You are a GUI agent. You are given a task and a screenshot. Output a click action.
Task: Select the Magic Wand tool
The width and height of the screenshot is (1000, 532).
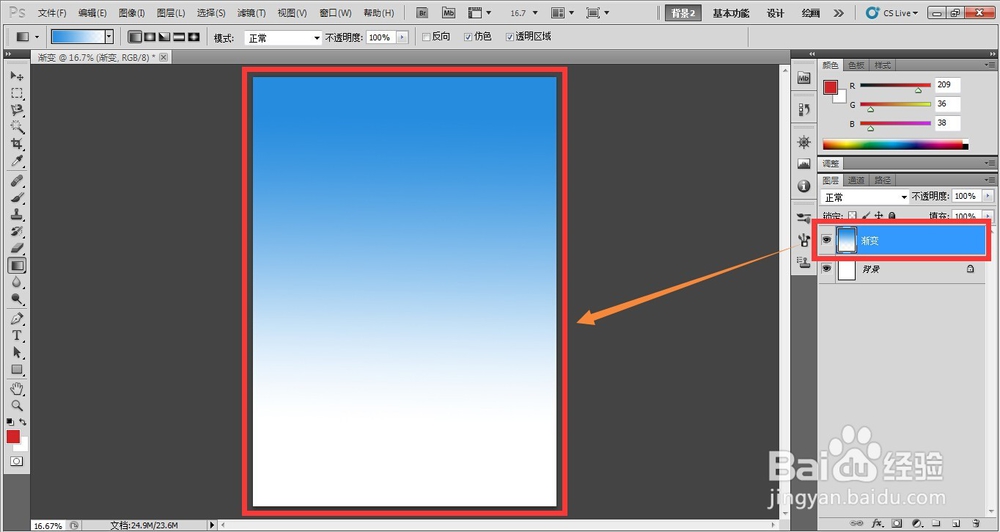[17, 126]
